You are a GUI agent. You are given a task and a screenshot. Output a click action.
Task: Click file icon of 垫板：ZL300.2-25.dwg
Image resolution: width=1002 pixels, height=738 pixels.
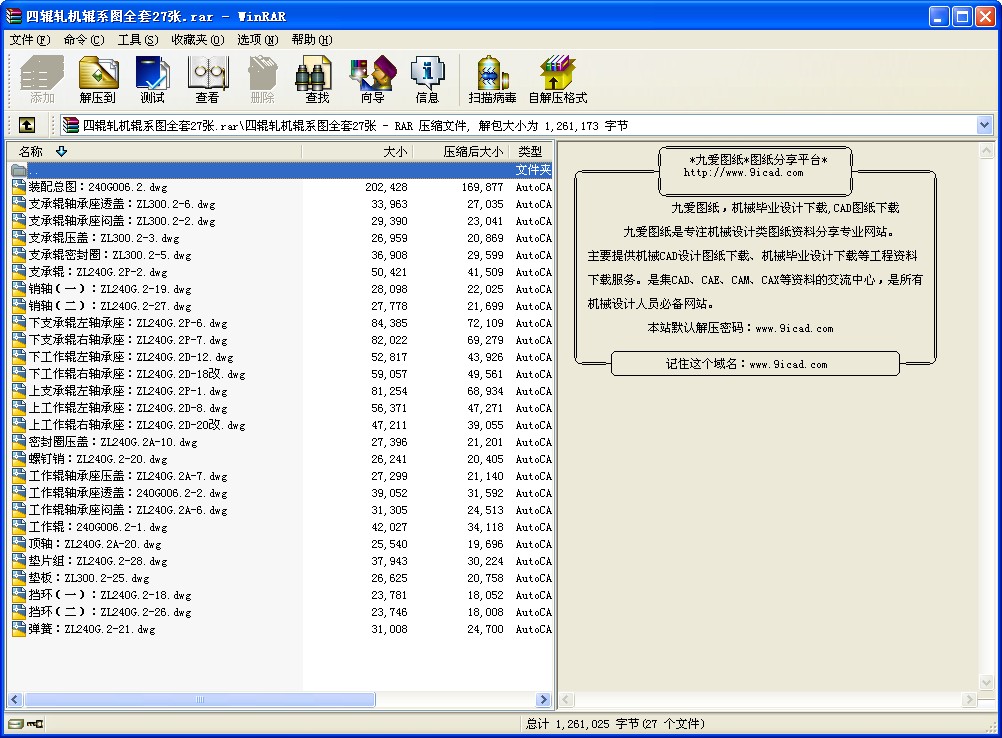point(19,578)
